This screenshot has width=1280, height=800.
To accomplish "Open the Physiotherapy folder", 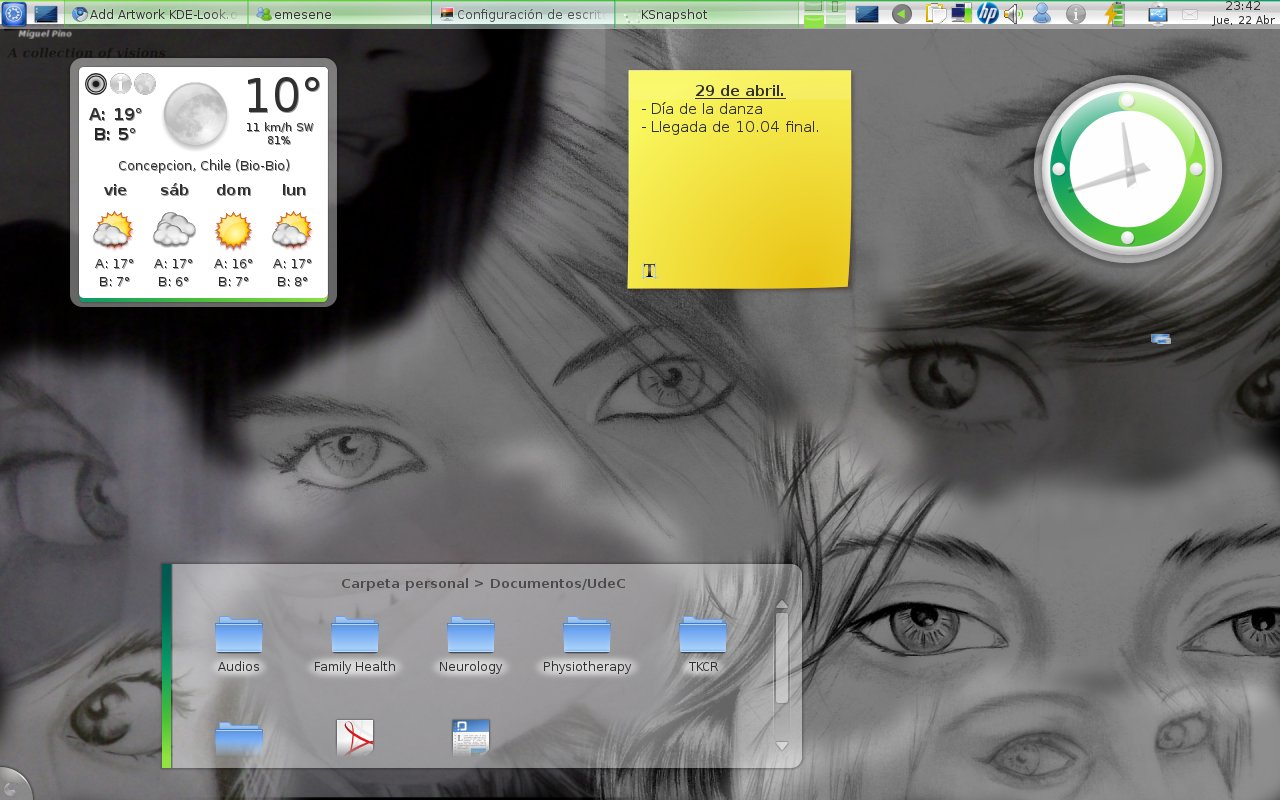I will click(587, 646).
